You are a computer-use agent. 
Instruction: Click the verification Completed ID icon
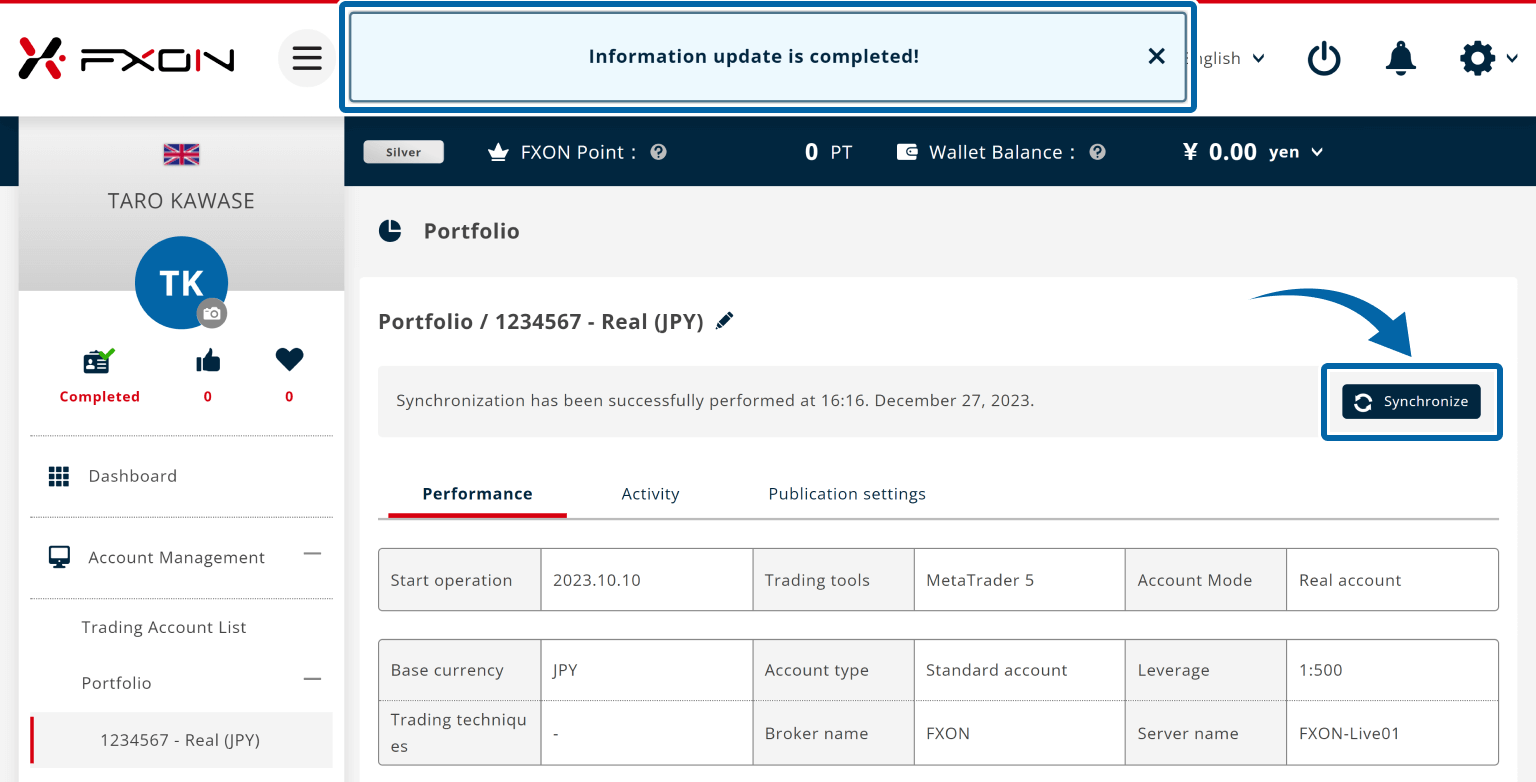(x=99, y=360)
